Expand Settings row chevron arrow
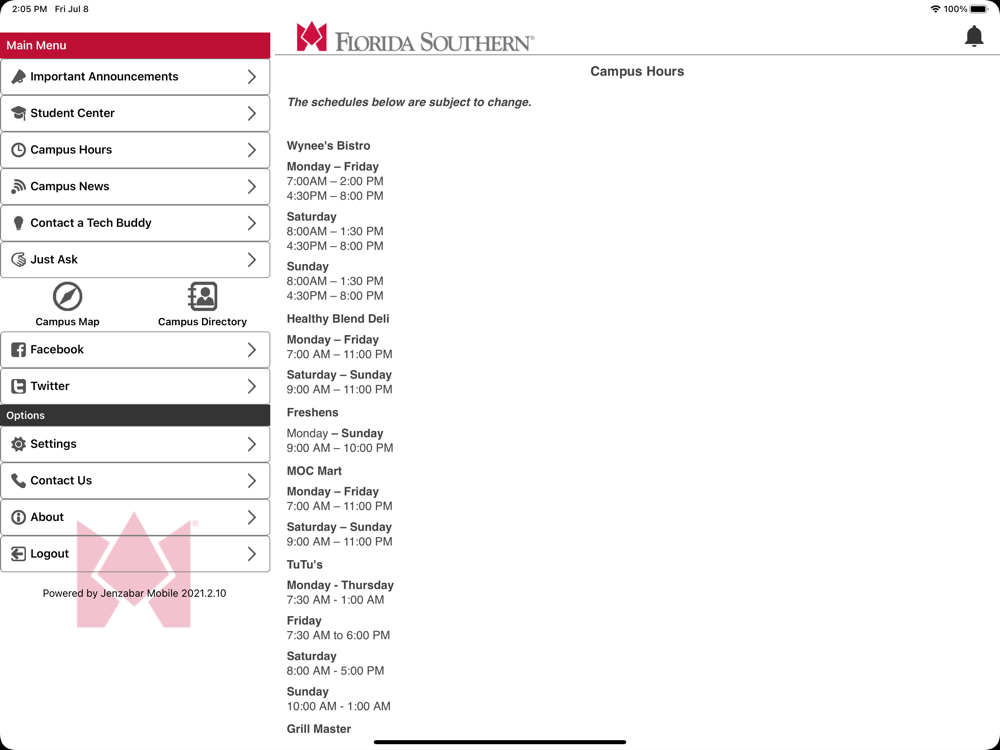 (252, 444)
